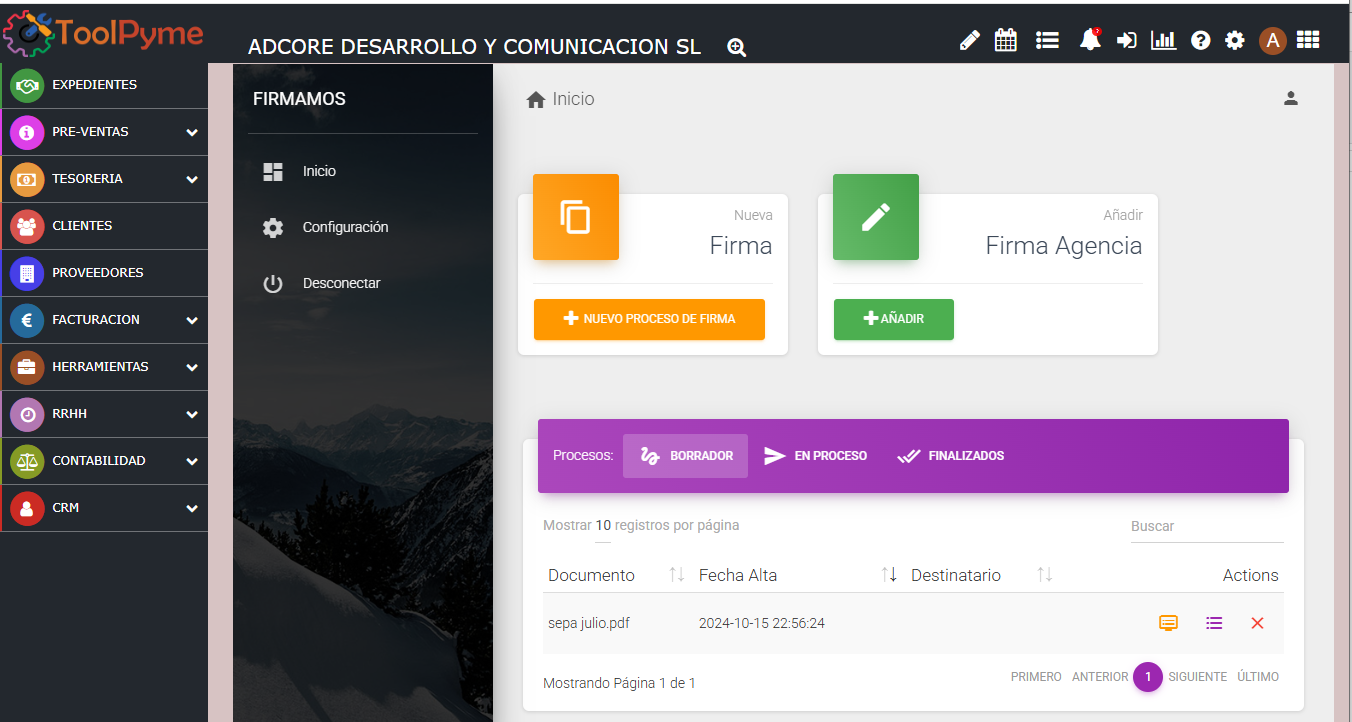Click the notifications bell icon
Screen dimensions: 1352x722
1090,40
